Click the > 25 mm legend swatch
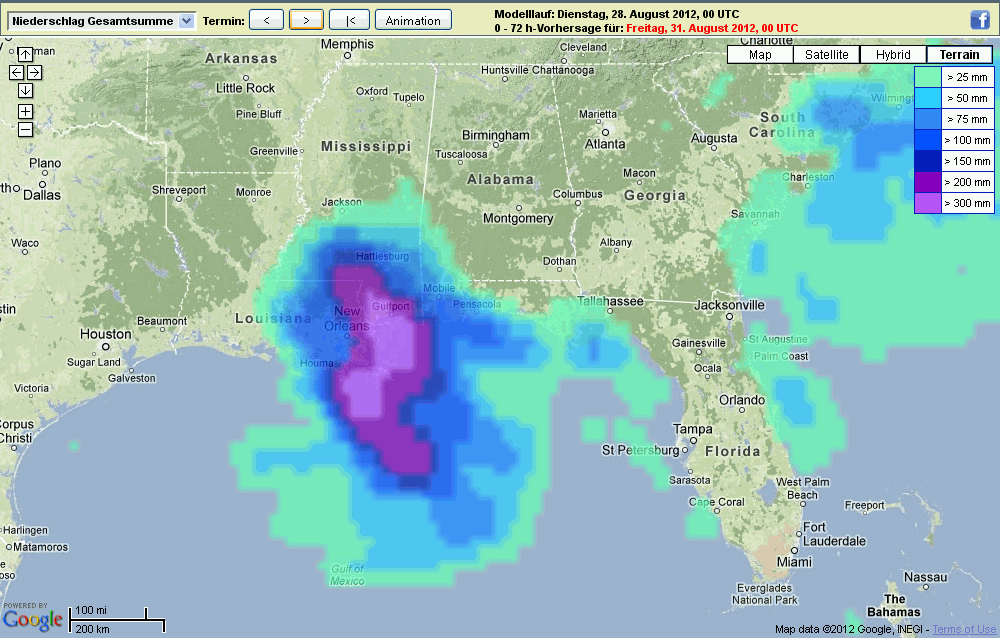The width and height of the screenshot is (1000, 638). coord(928,77)
